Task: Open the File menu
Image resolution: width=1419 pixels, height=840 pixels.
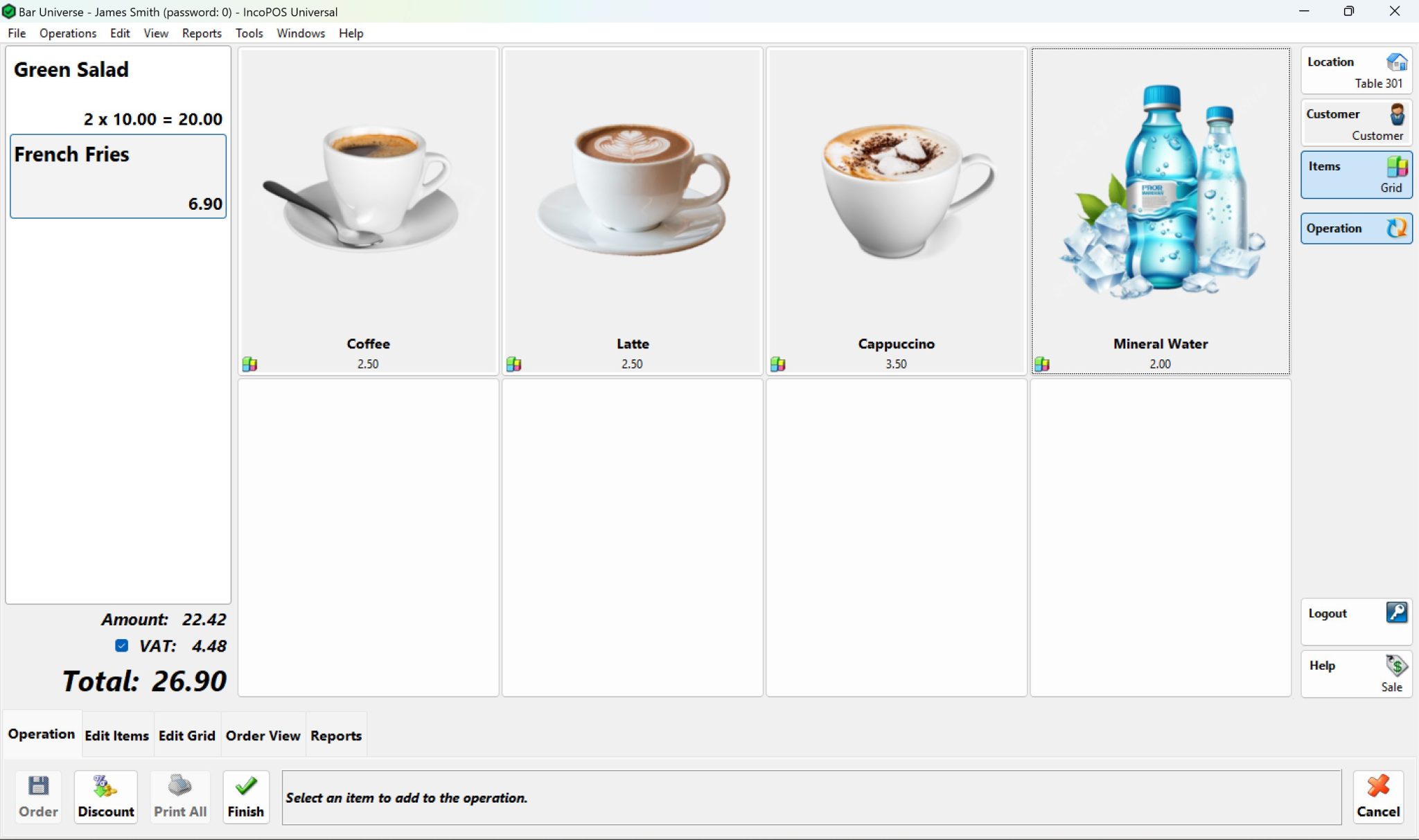Action: pos(17,33)
